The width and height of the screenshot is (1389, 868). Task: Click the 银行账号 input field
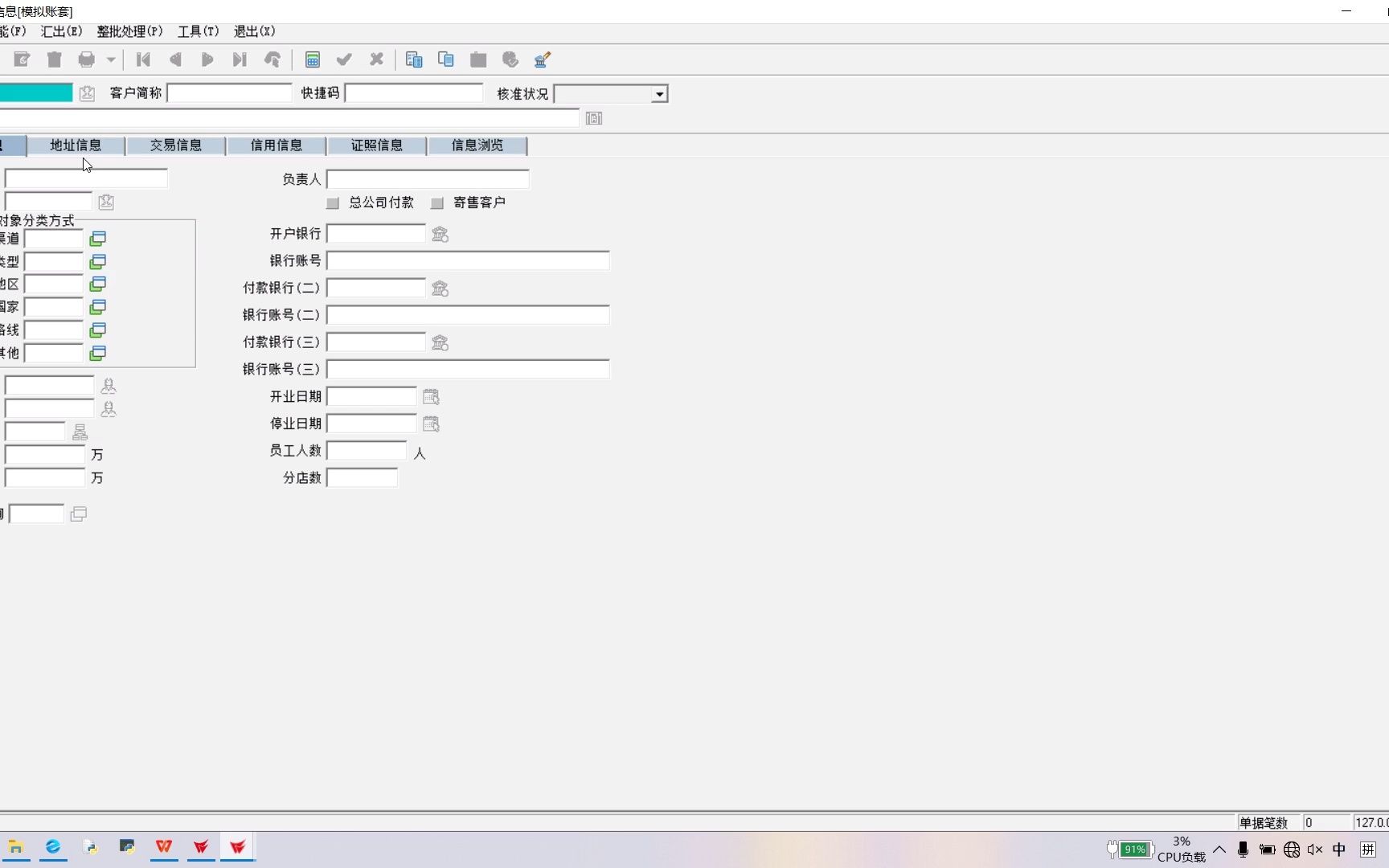click(x=468, y=260)
